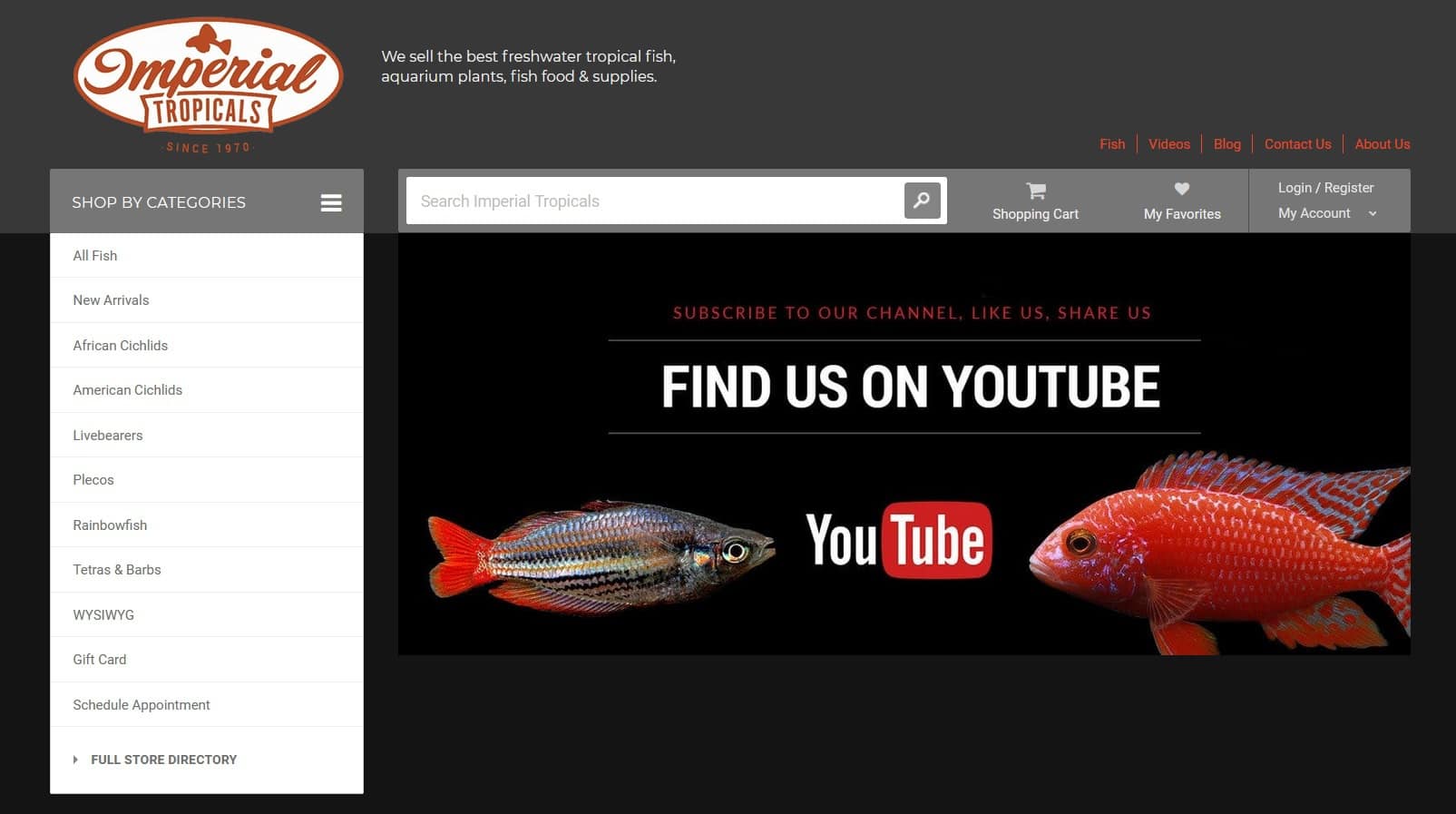
Task: Expand the Full Store Directory
Action: tap(163, 760)
